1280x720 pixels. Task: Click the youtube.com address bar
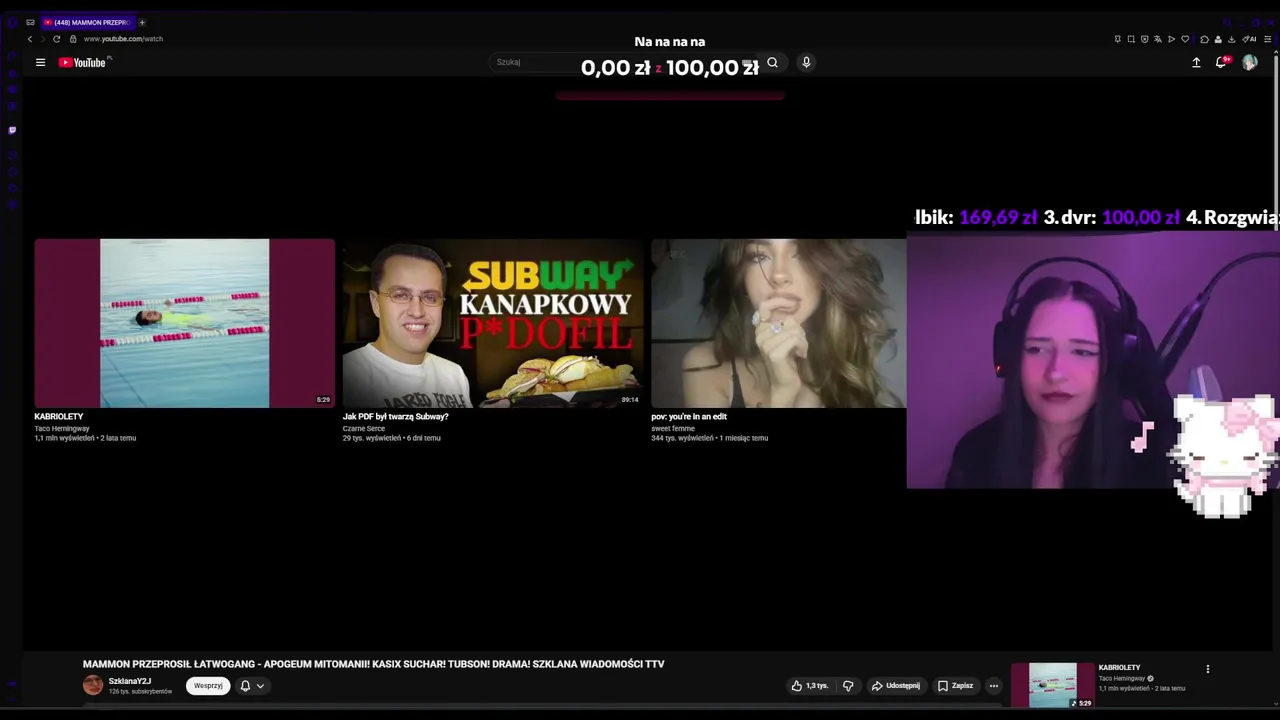tap(123, 39)
